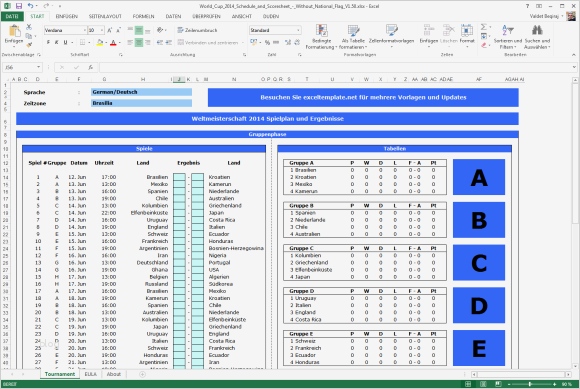Toggle italic formatting
The height and width of the screenshot is (389, 580).
click(57, 43)
